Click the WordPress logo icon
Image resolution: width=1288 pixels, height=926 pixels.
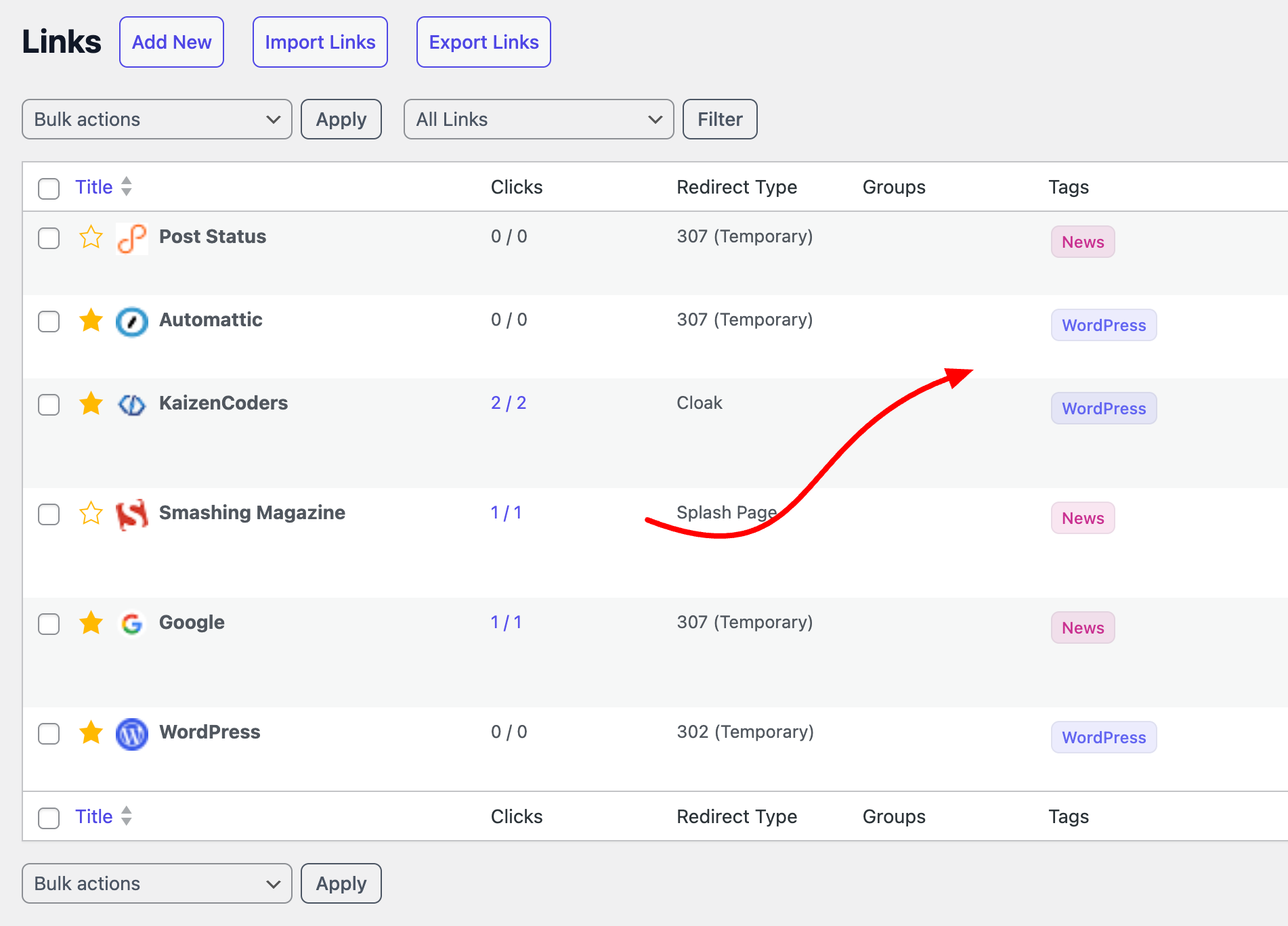click(132, 734)
